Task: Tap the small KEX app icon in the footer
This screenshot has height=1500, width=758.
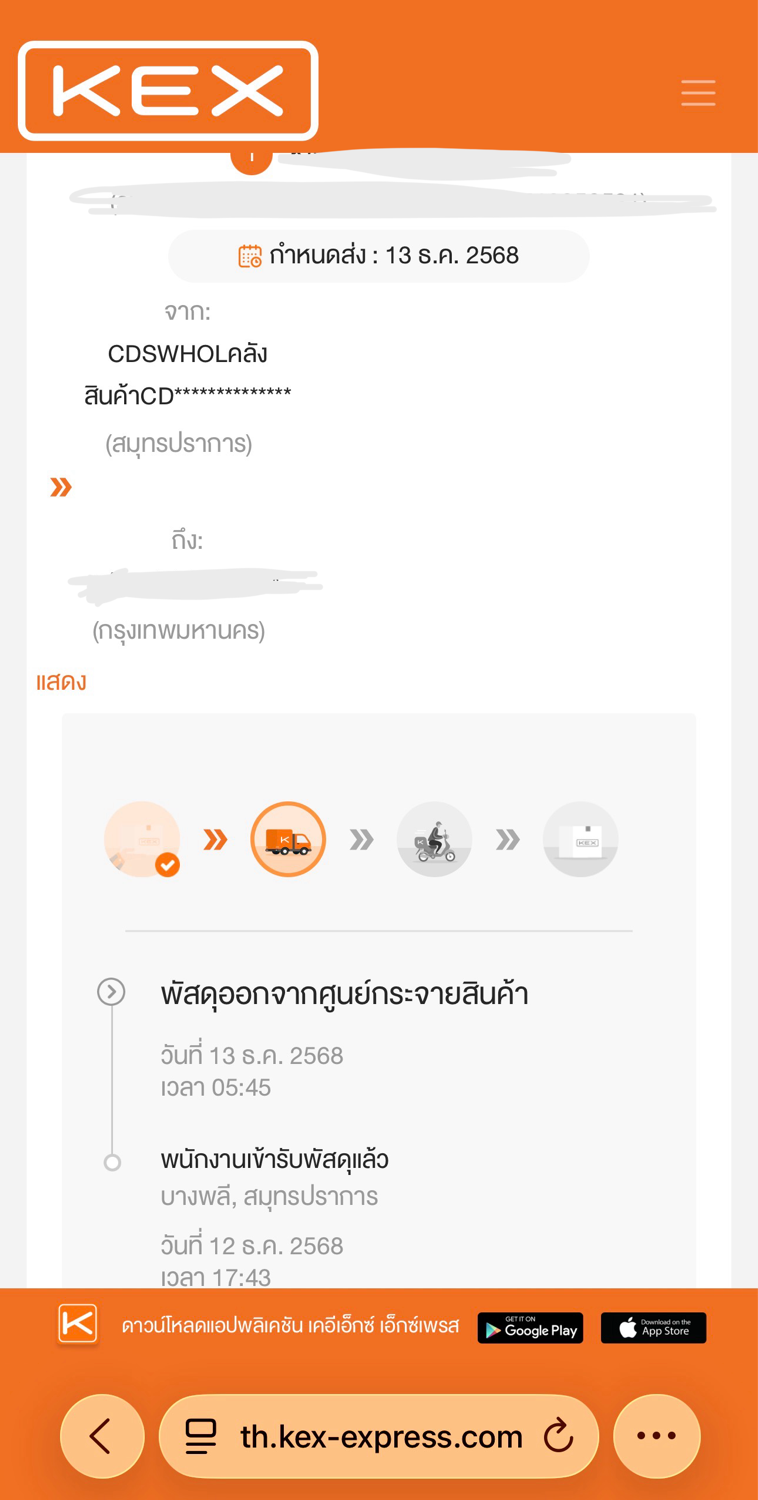Action: (78, 1326)
